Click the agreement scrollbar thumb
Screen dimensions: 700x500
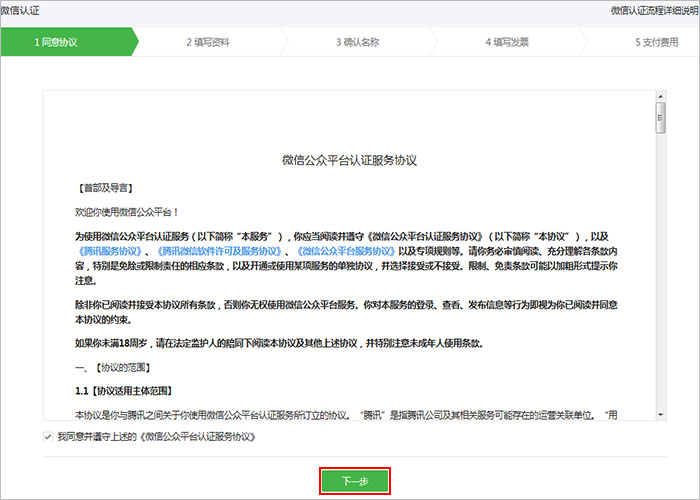[x=660, y=117]
